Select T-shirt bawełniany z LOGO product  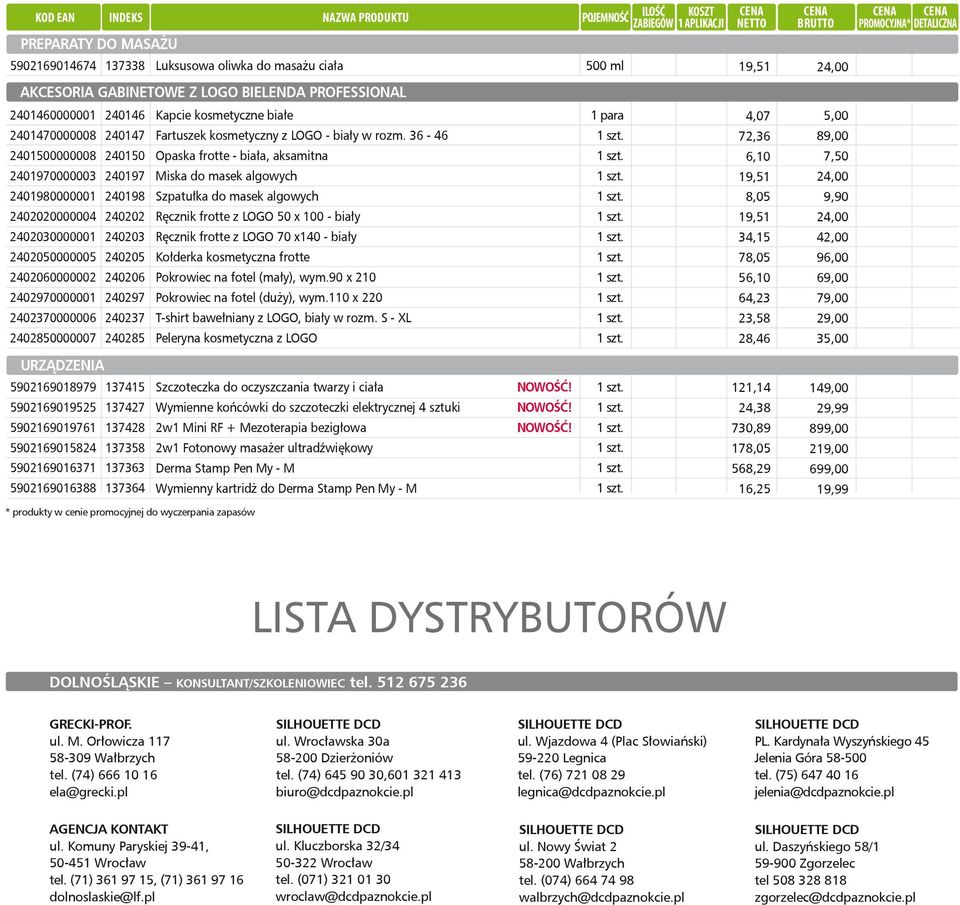(x=283, y=318)
